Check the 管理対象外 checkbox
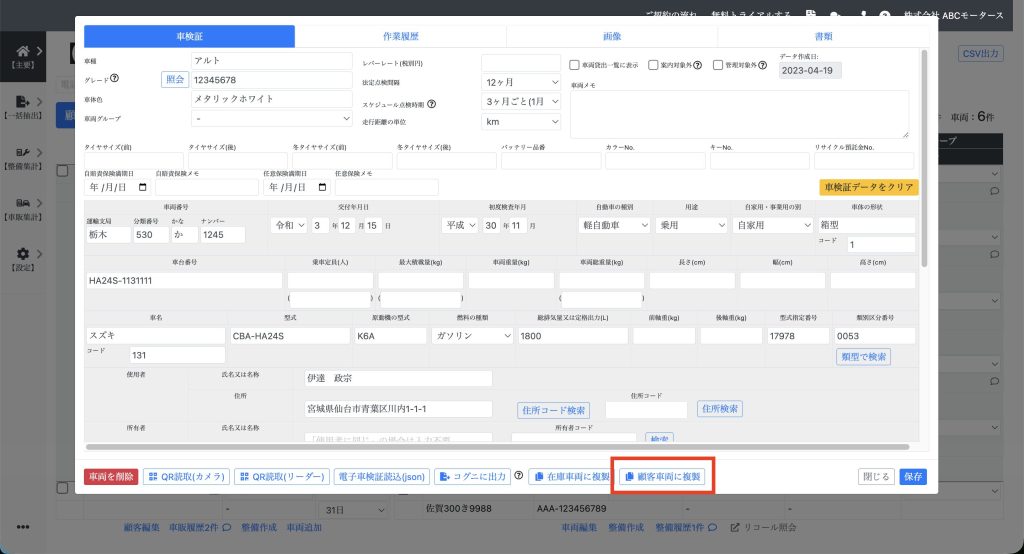The width and height of the screenshot is (1024, 554). pyautogui.click(x=718, y=66)
